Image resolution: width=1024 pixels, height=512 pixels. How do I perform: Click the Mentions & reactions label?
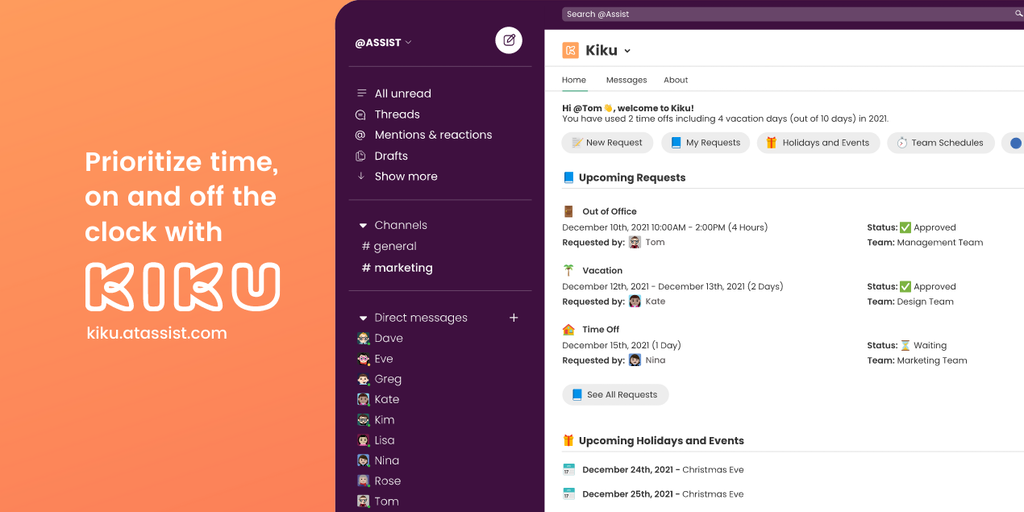434,135
